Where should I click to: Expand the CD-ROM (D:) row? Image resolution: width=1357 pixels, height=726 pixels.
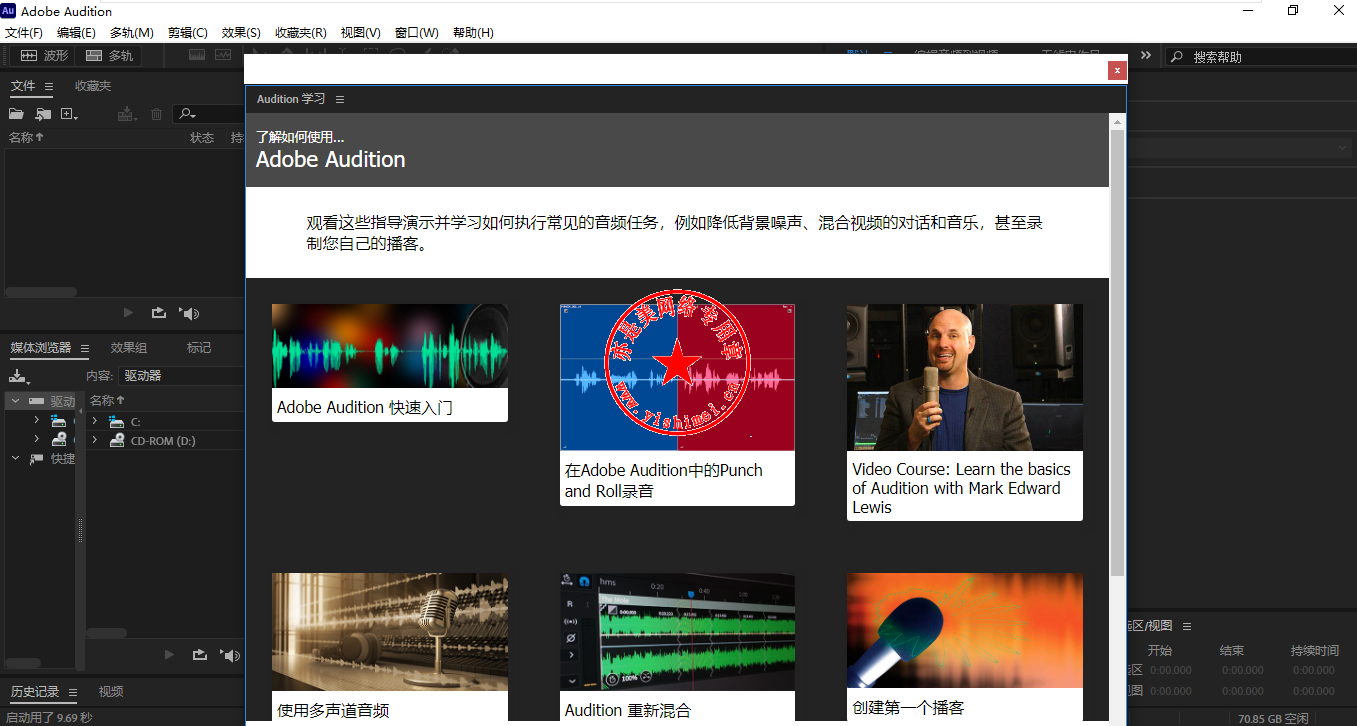pyautogui.click(x=95, y=440)
